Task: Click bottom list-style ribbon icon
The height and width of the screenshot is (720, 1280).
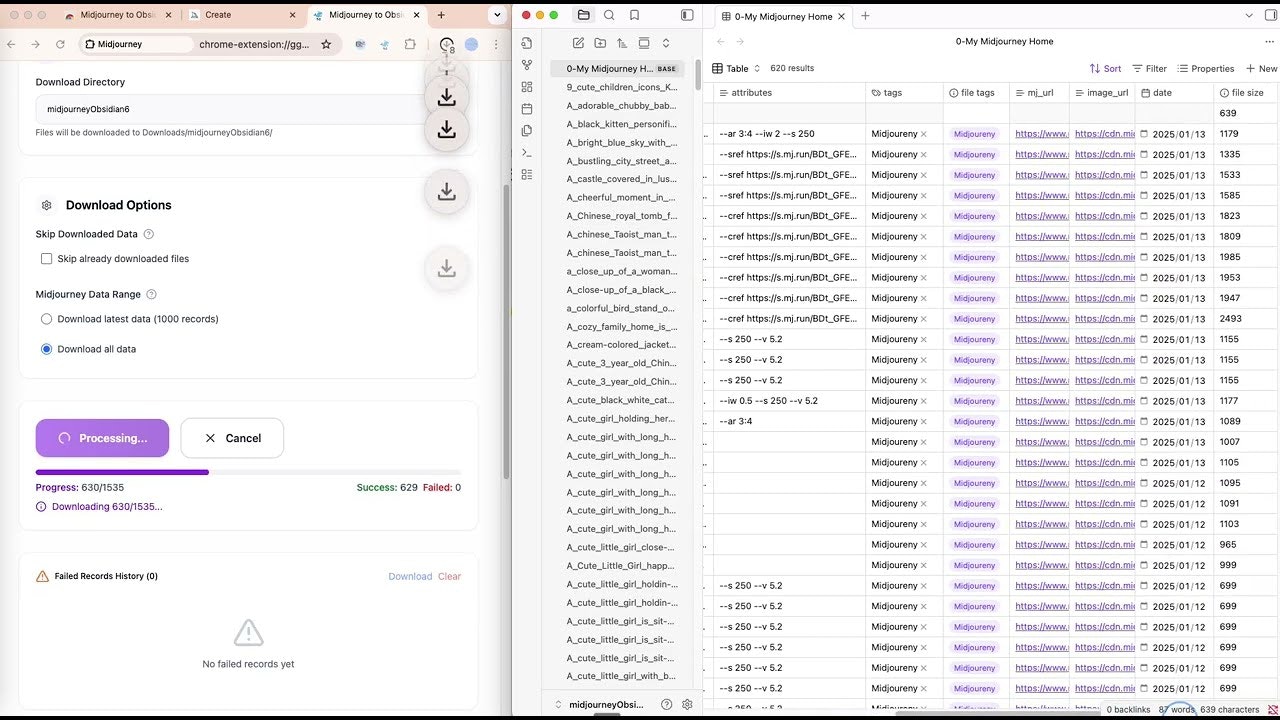Action: pyautogui.click(x=527, y=175)
